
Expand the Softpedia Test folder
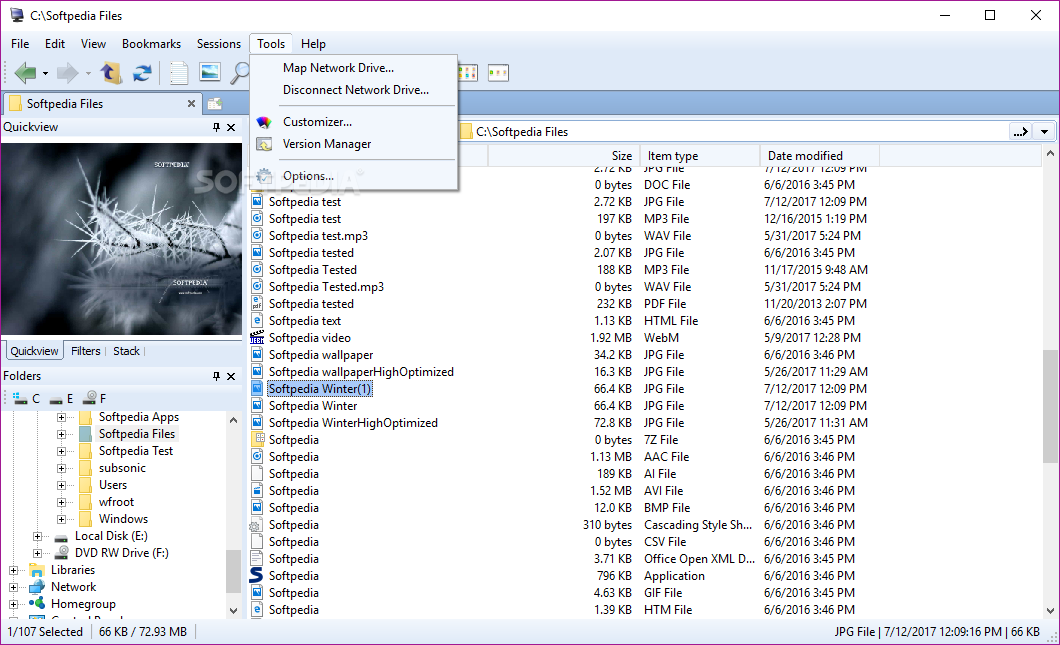pos(62,451)
